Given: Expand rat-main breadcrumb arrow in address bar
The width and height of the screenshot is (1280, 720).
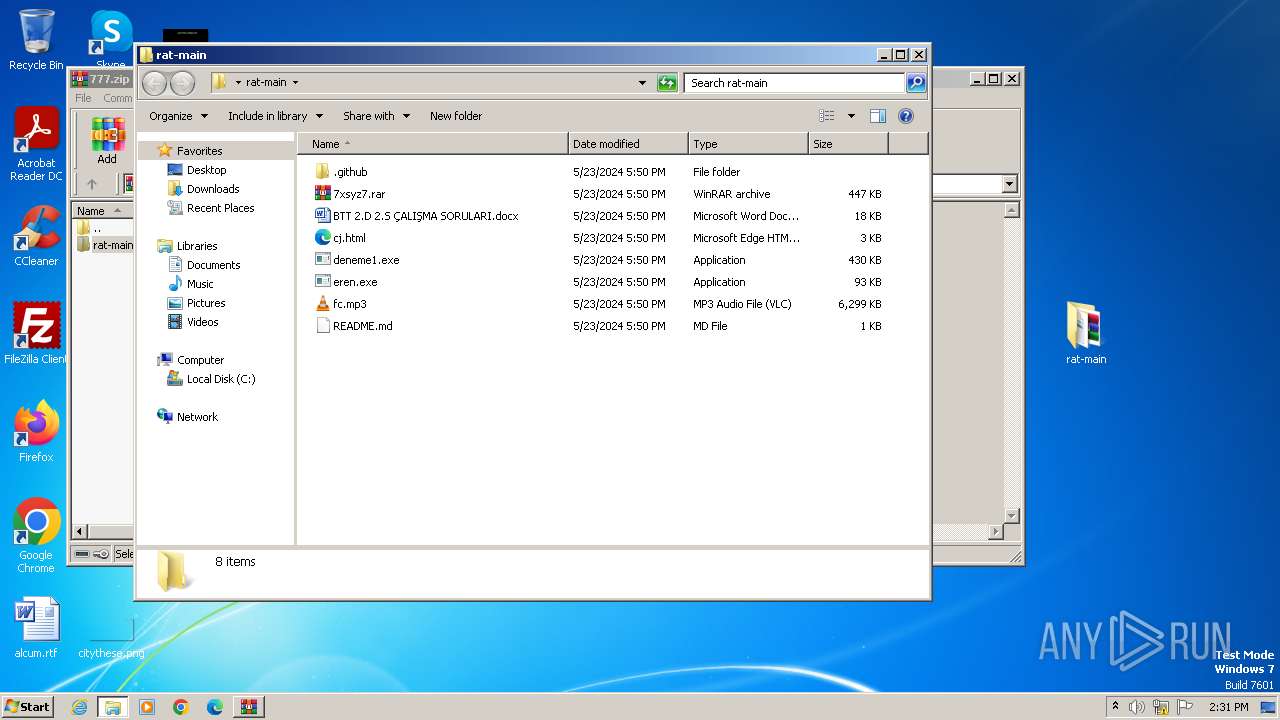Looking at the screenshot, I should coord(295,83).
